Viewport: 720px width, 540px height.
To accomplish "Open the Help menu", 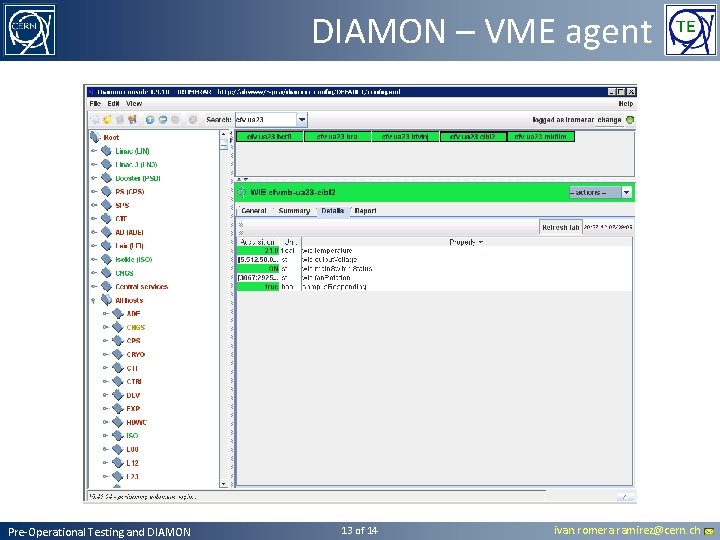I will click(x=625, y=104).
